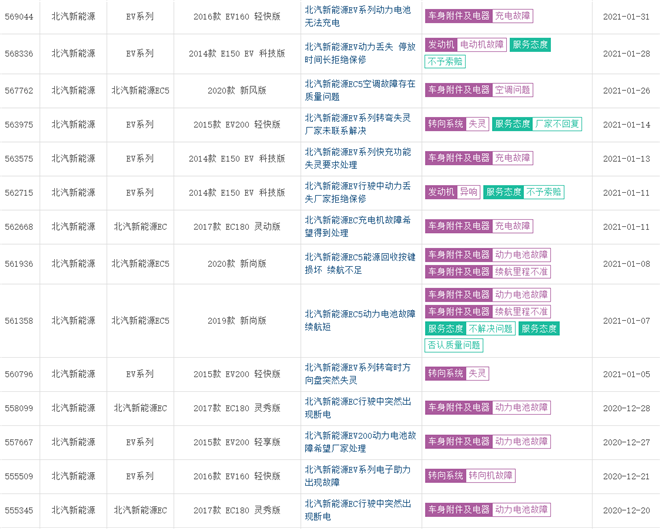This screenshot has height=529, width=660.
Task: Open complaint 北汽新能源EV系列快充功能失灵要求处理
Action: (358, 158)
